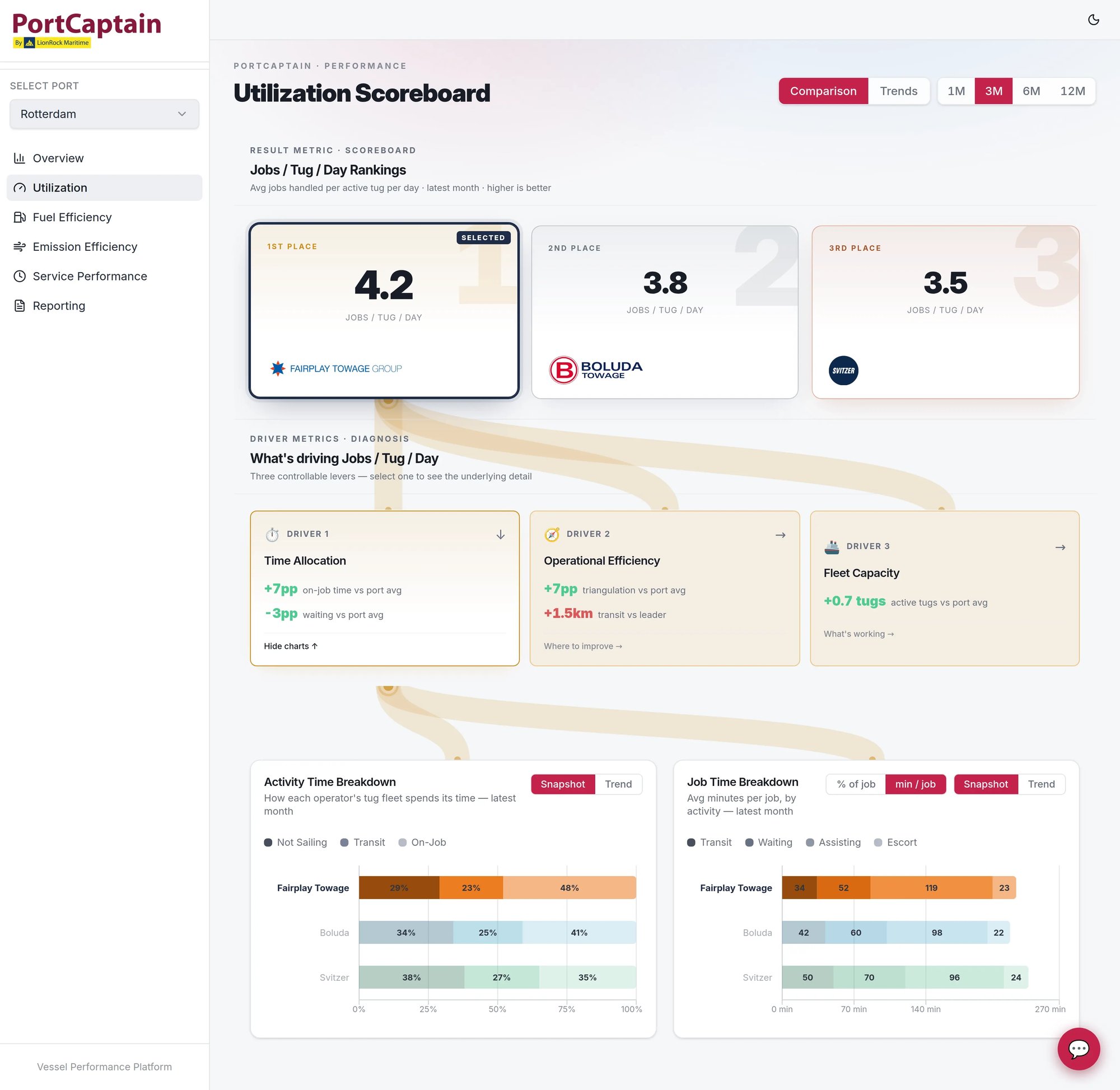Toggle Not Sailing legend swatch
This screenshot has height=1090, width=1120.
[x=268, y=842]
